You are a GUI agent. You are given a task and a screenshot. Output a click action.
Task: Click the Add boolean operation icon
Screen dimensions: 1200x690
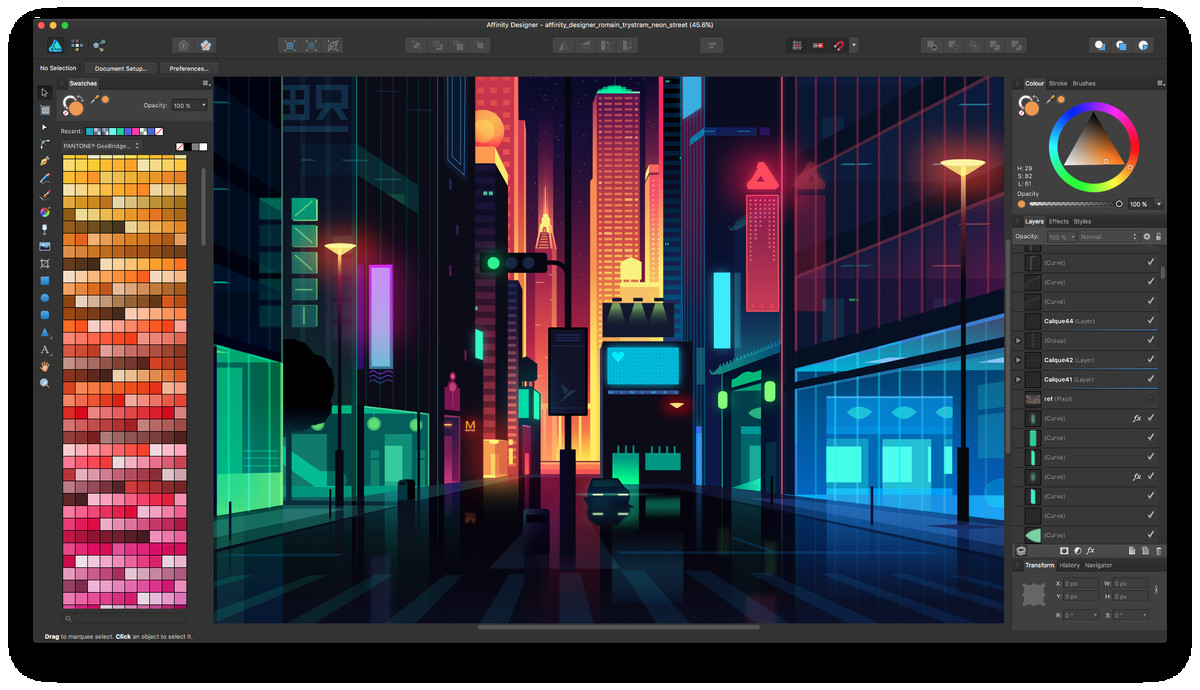[x=932, y=45]
